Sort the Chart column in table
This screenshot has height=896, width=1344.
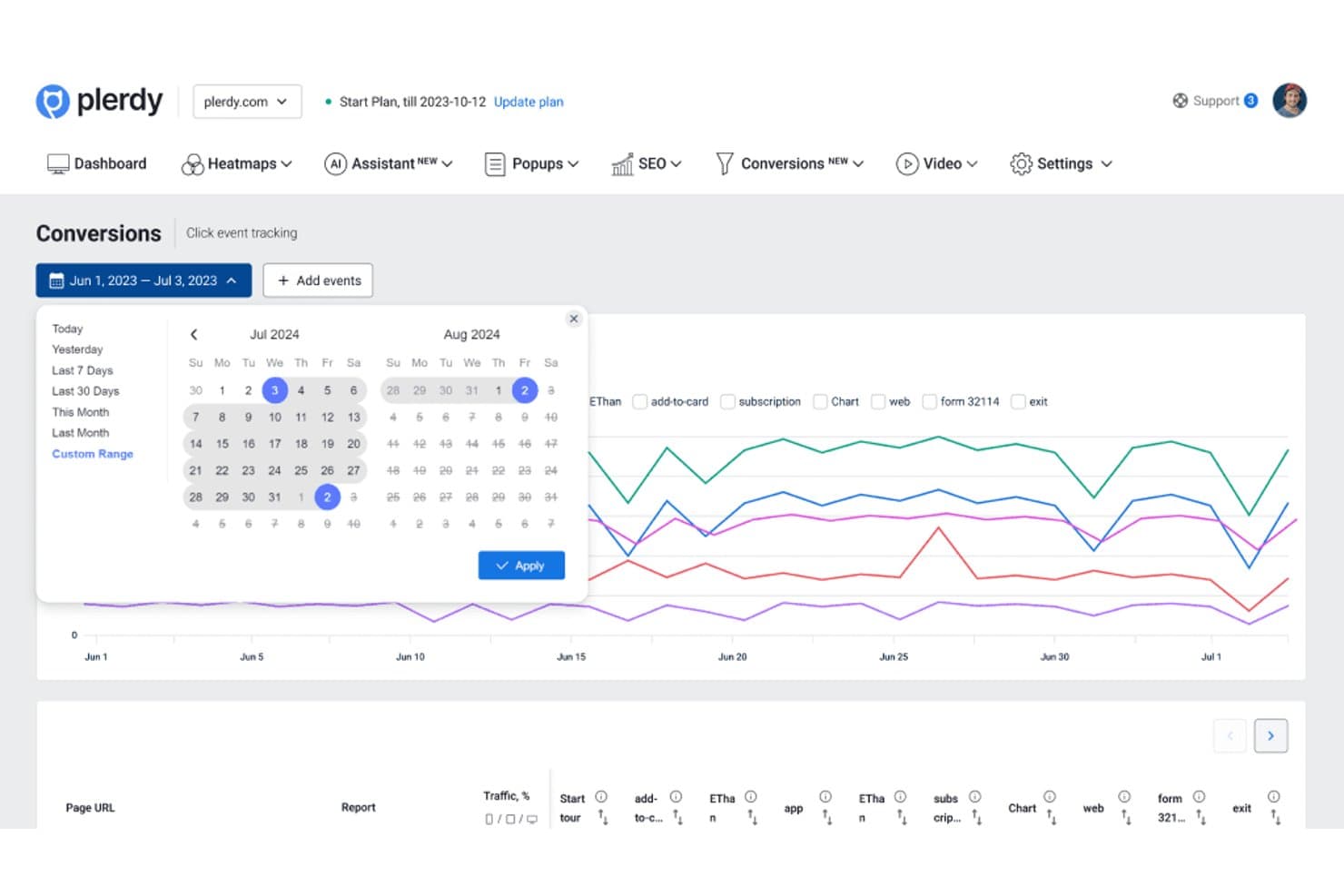pyautogui.click(x=1051, y=817)
